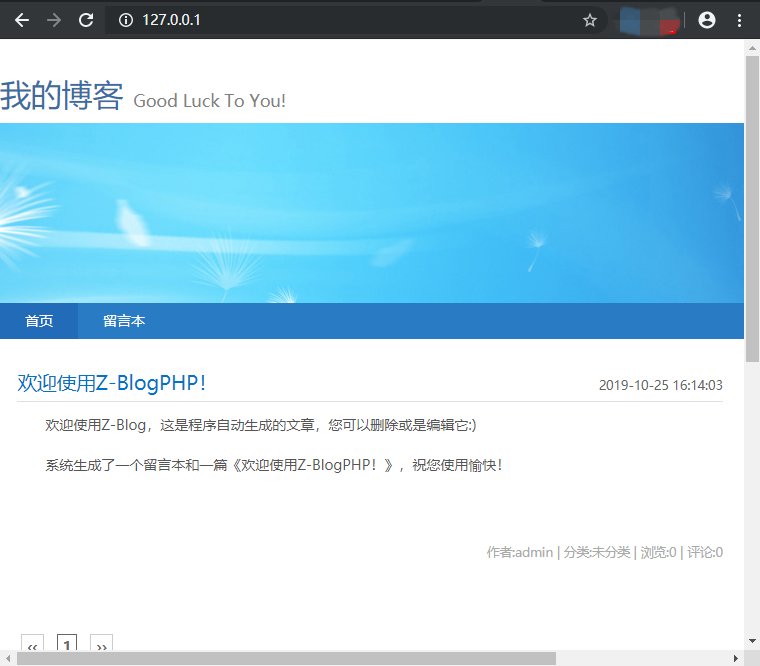Click the comment count 评论:0
The height and width of the screenshot is (666, 760).
705,553
